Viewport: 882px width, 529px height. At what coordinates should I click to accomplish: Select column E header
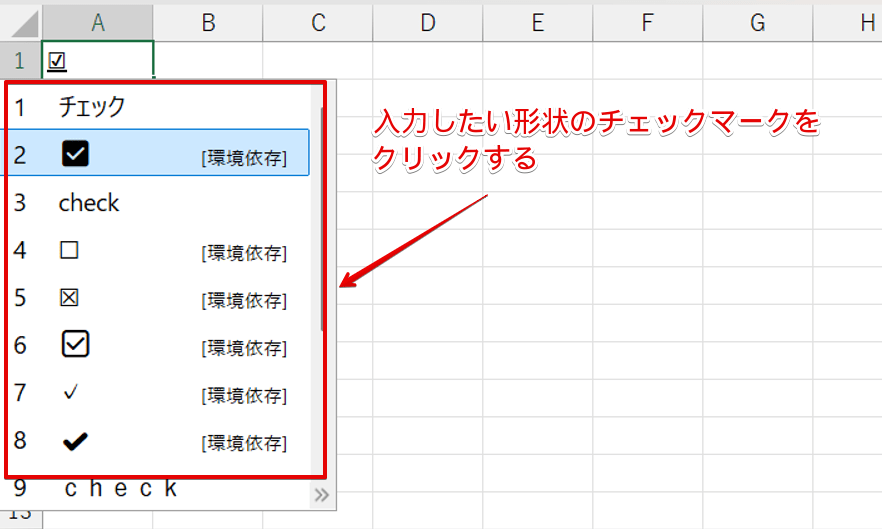coord(538,23)
